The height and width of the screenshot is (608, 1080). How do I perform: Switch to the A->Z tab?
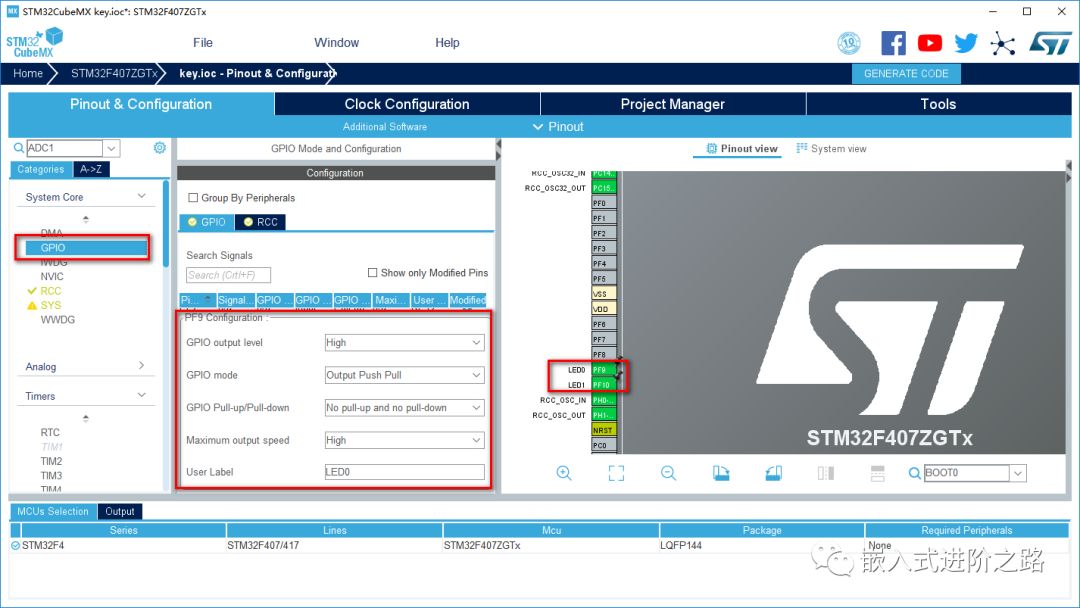(91, 169)
